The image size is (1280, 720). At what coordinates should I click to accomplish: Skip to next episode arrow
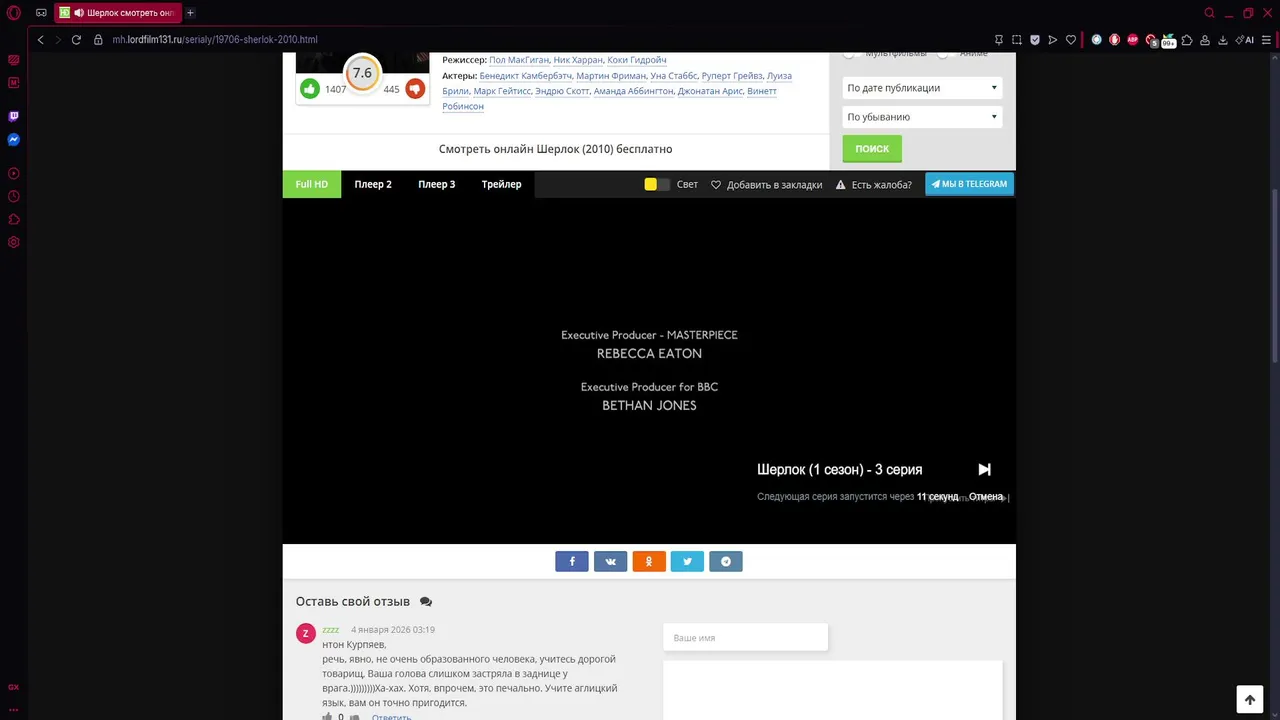tap(984, 469)
